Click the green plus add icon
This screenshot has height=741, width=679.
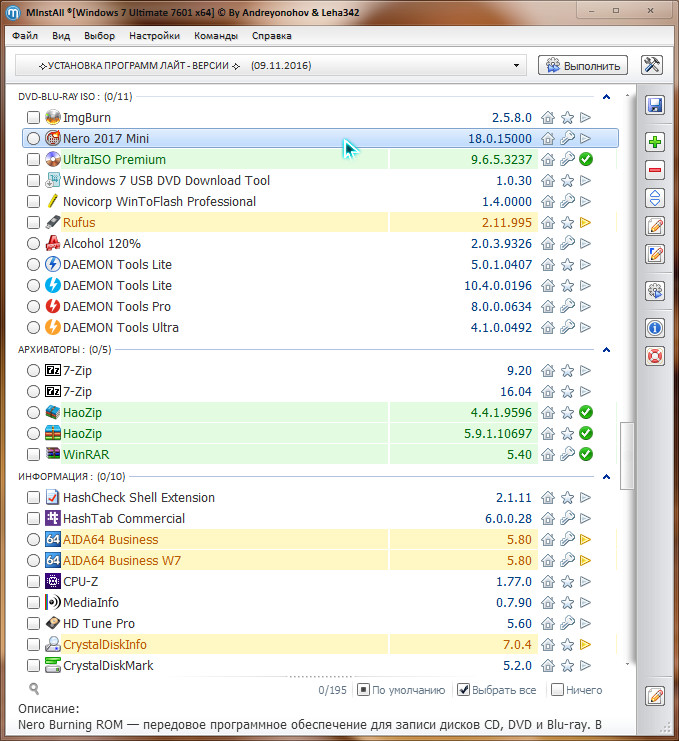(655, 142)
